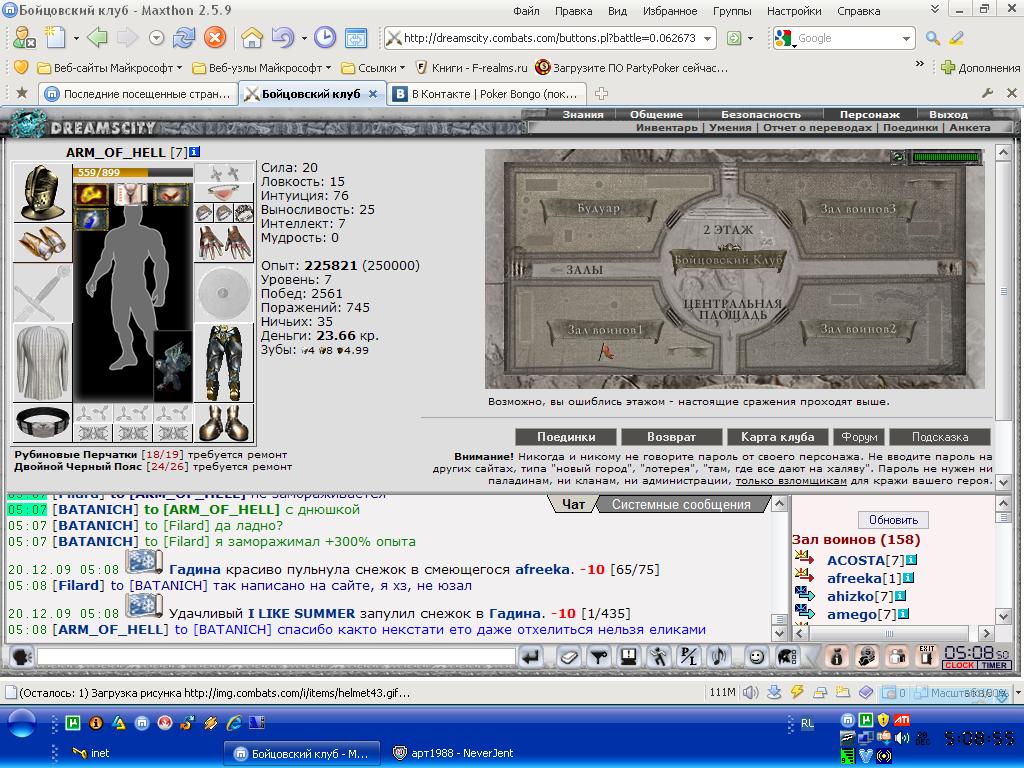1024x768 pixels.
Task: Click the Обновить button in player list
Action: (893, 520)
